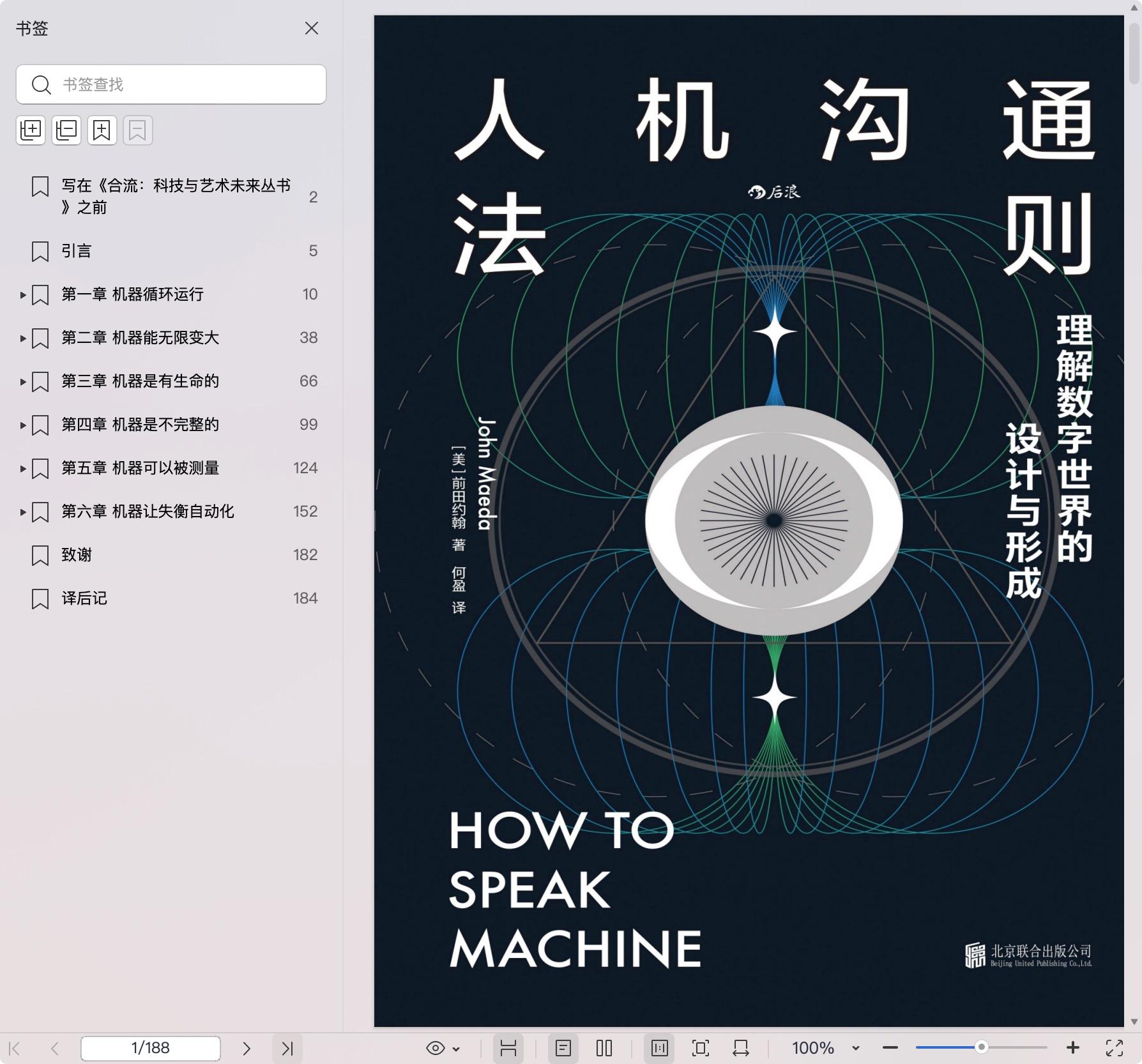Expand the 第二章 机器能无限变大 chapter

point(23,338)
